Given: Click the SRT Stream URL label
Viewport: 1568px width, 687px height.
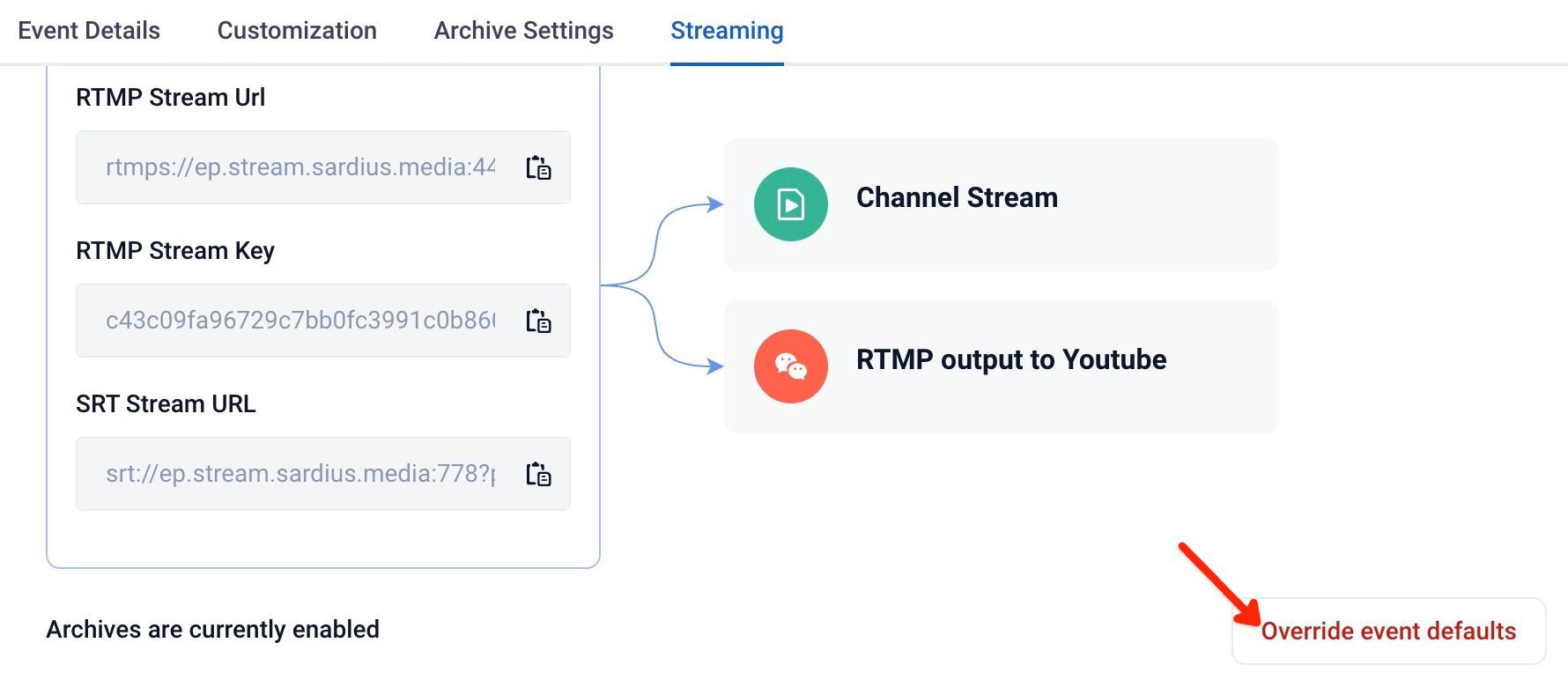Looking at the screenshot, I should pos(166,403).
